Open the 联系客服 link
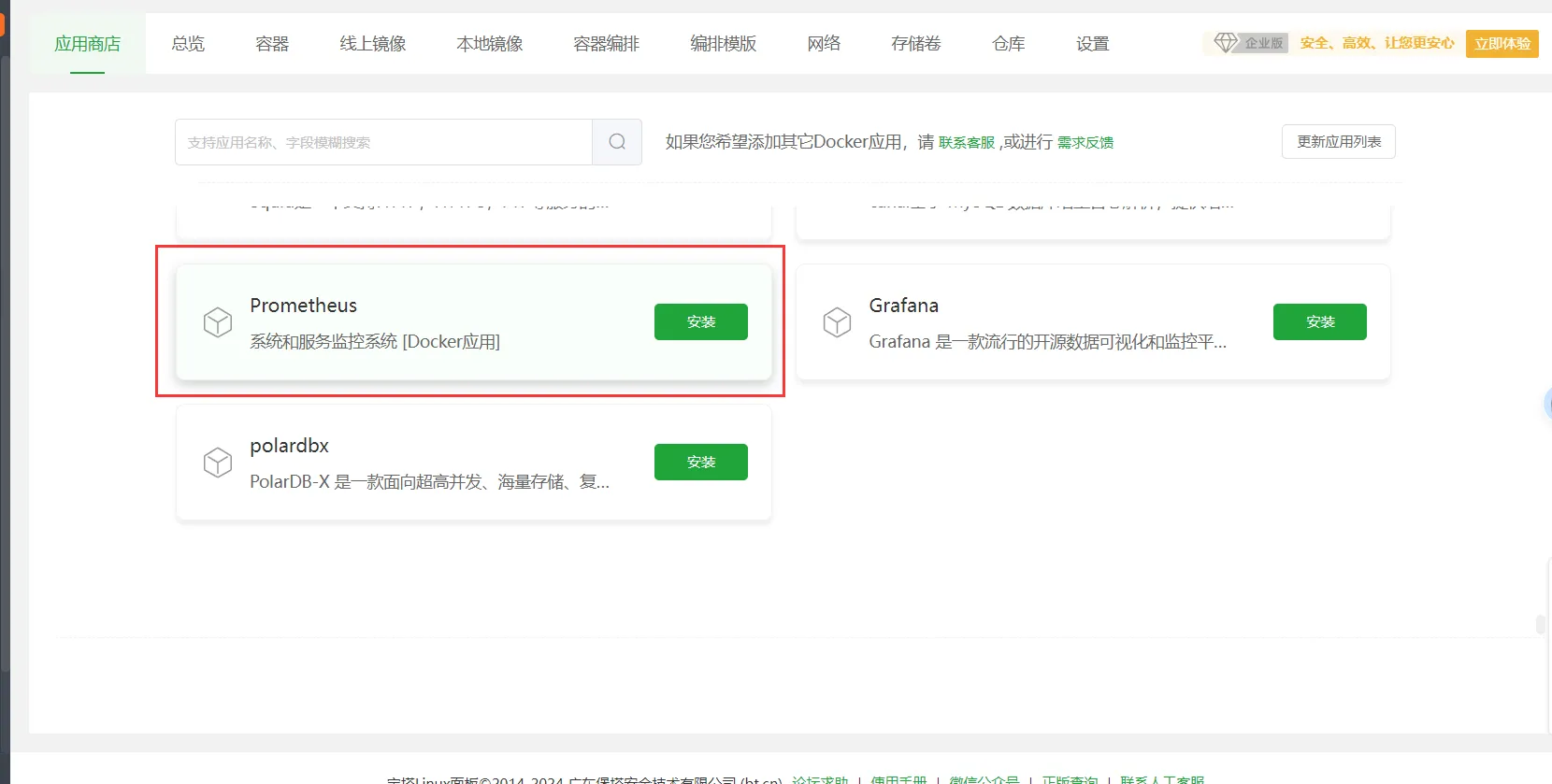The image size is (1552, 784). coord(967,143)
